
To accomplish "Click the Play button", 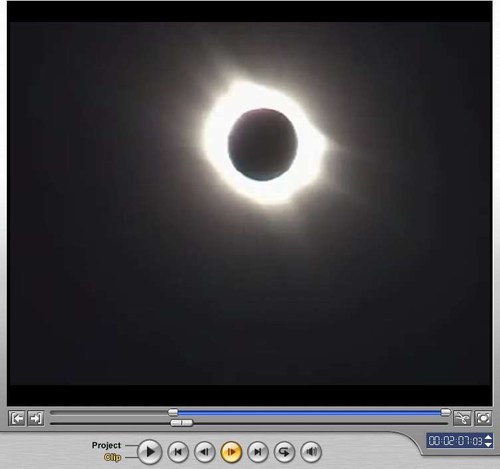I will pyautogui.click(x=150, y=452).
